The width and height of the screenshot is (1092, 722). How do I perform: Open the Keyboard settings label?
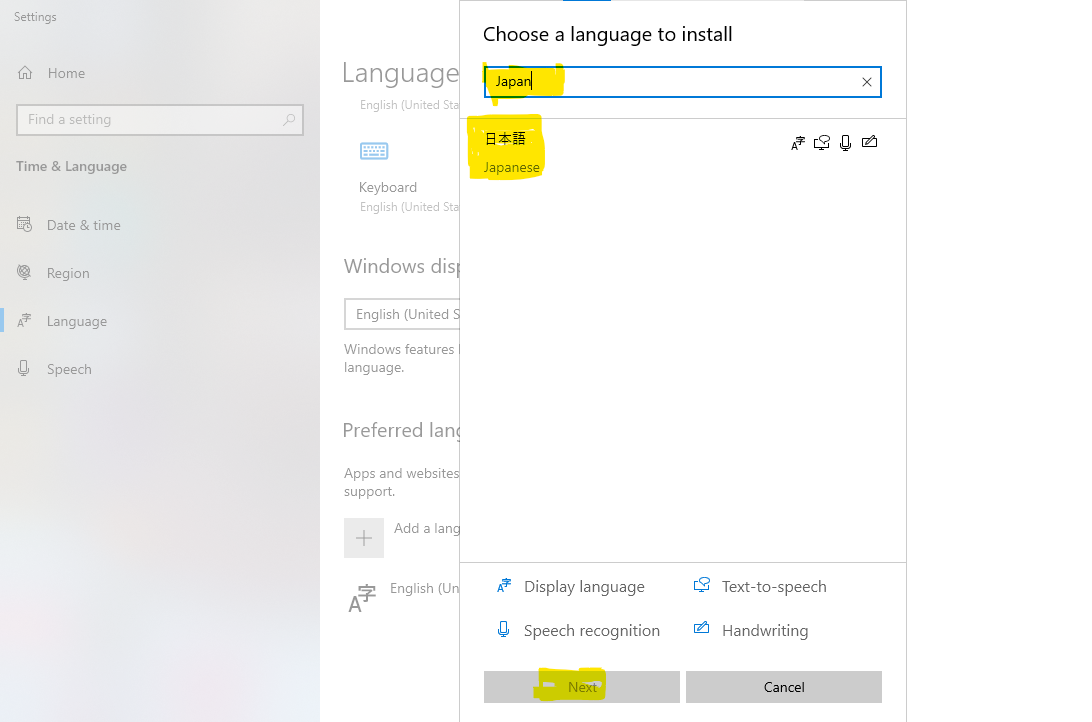point(388,187)
